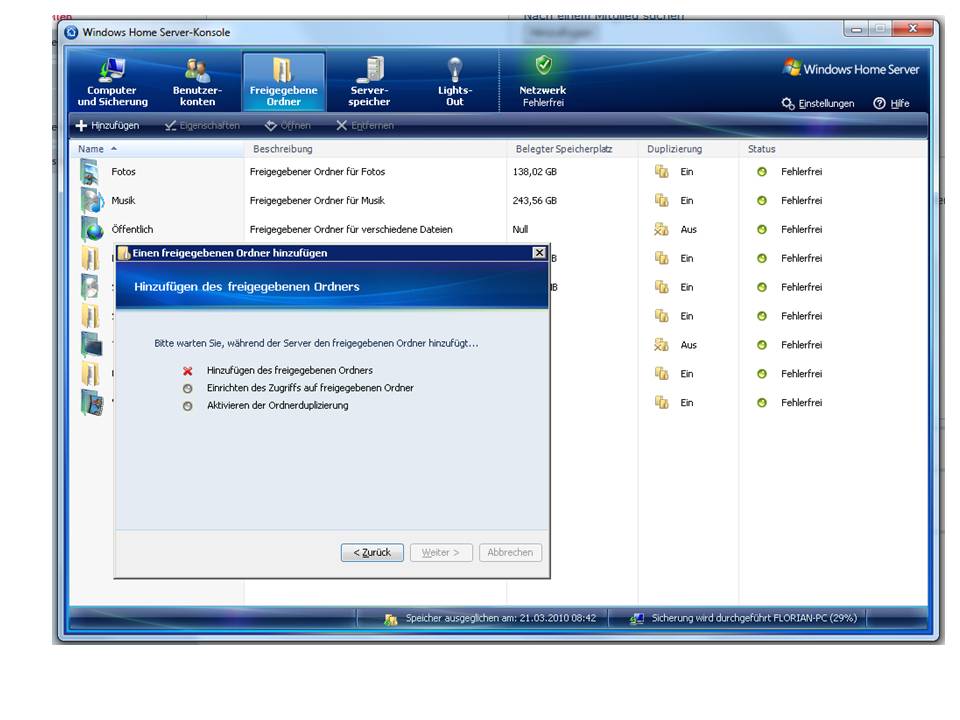Click green status icon in Öffentlich row
Image resolution: width=960 pixels, height=720 pixels.
[762, 230]
